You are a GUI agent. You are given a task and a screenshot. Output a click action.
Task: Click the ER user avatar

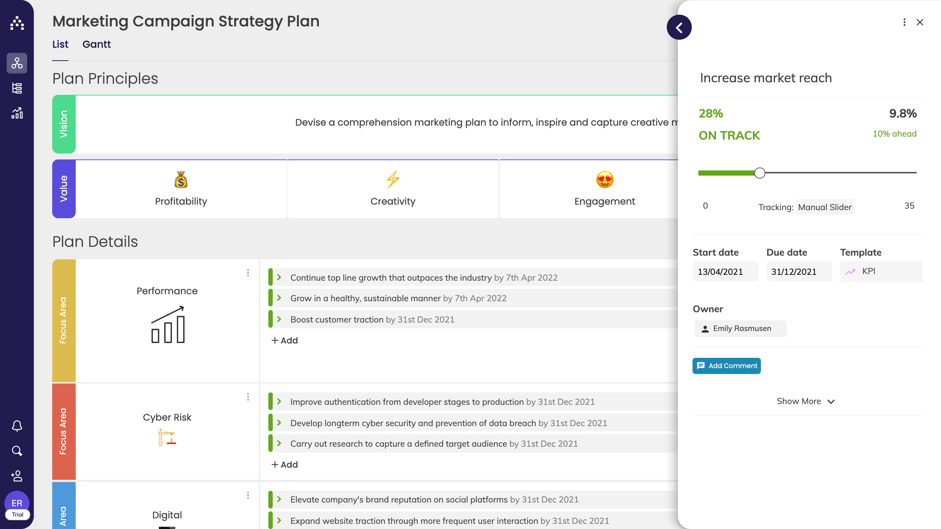point(17,503)
